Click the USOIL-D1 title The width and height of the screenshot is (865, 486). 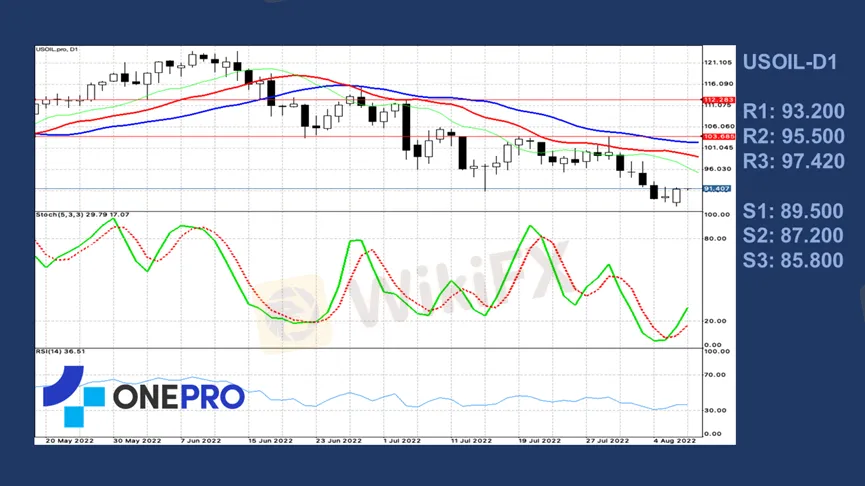pyautogui.click(x=789, y=62)
